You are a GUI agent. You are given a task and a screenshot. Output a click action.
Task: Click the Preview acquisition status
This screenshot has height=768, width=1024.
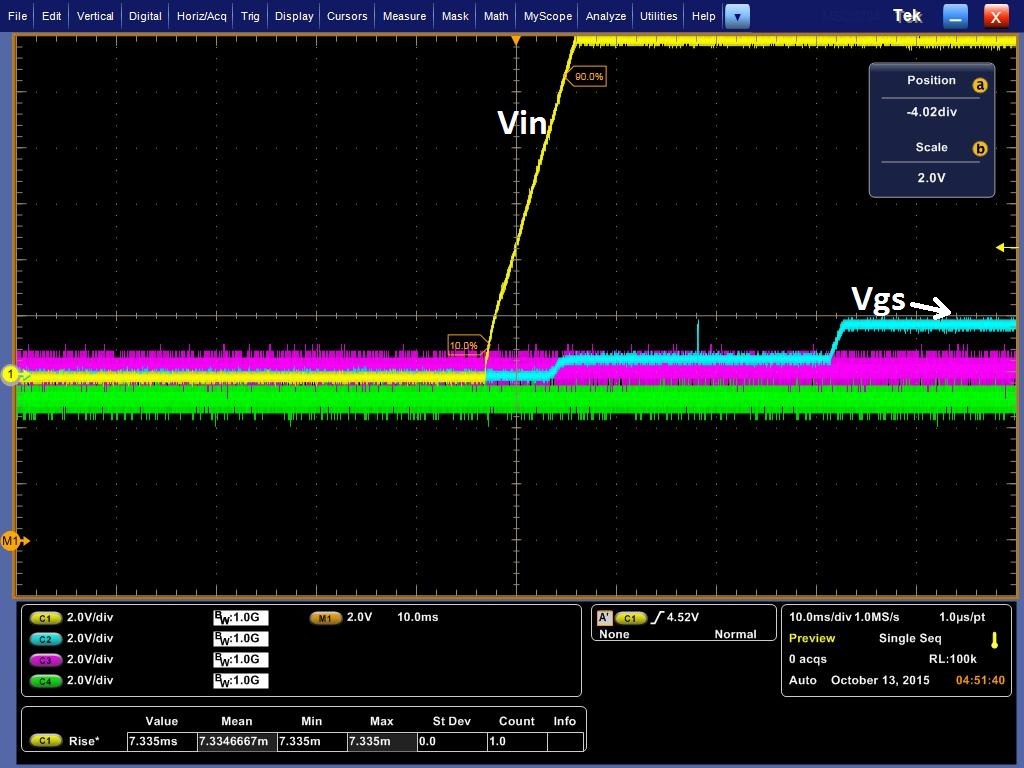812,638
